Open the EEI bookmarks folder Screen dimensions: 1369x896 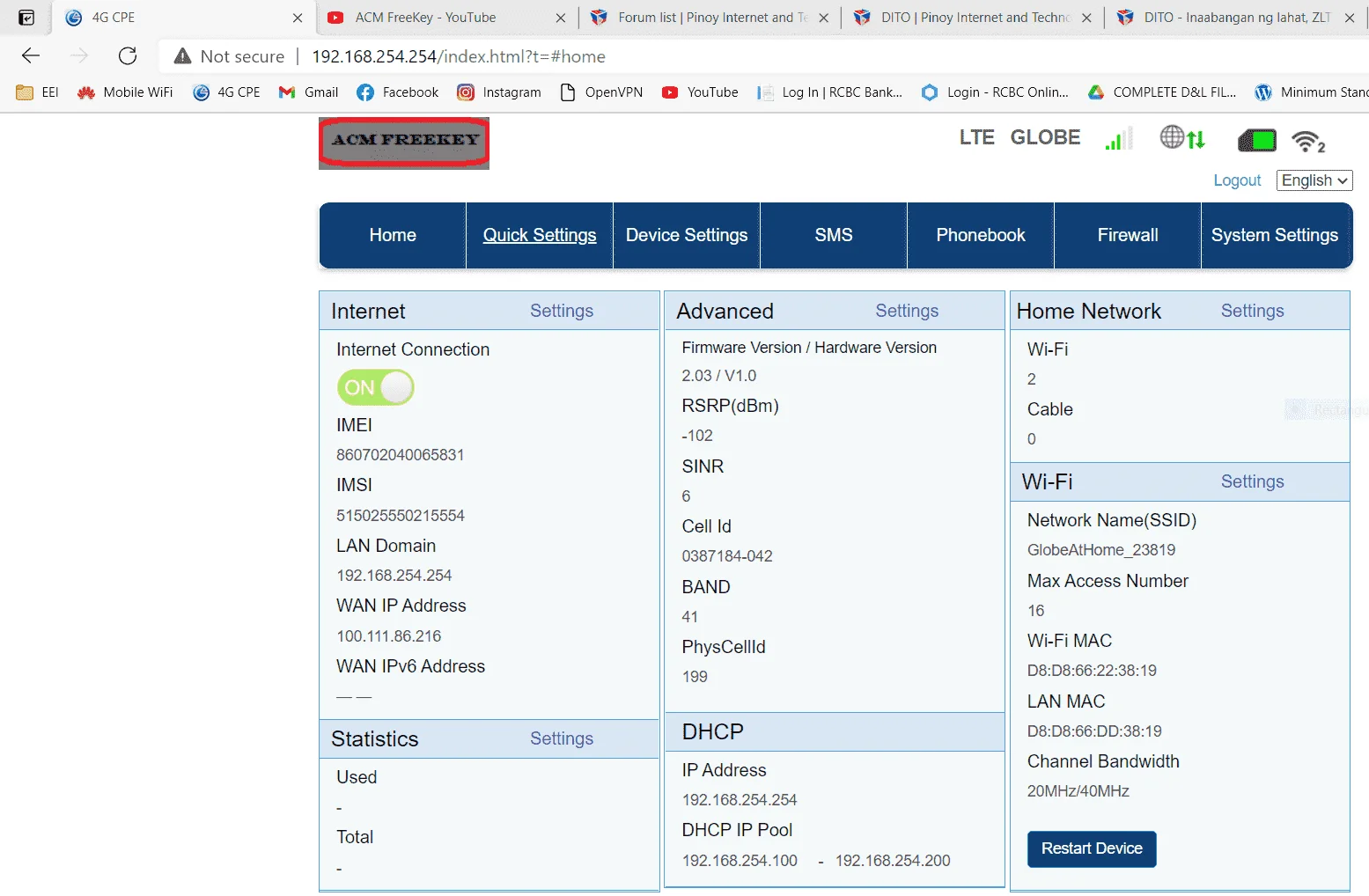pos(38,92)
